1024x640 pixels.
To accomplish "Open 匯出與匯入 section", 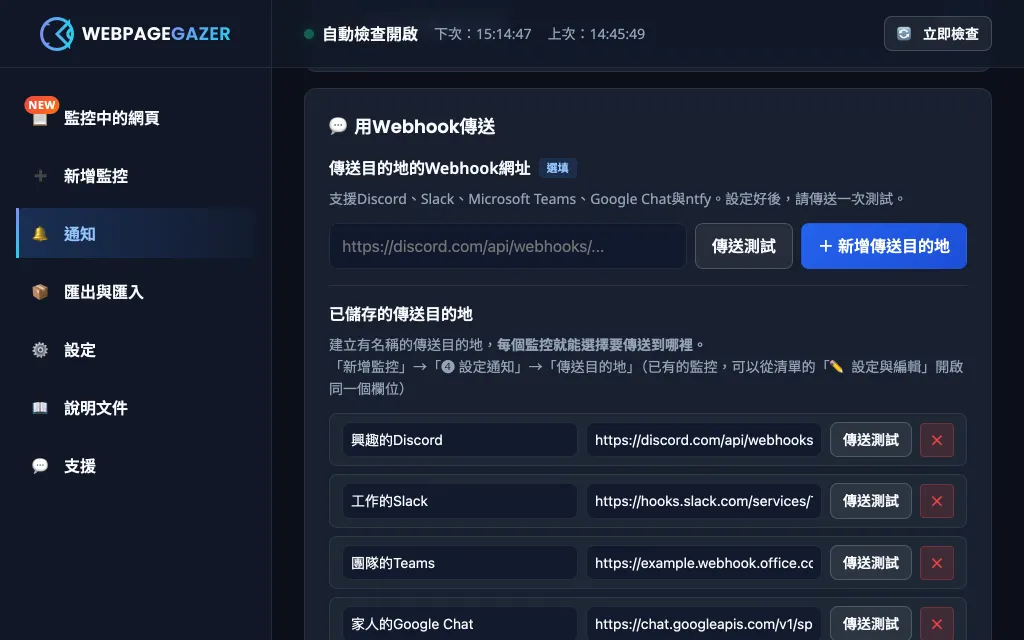I will point(136,291).
